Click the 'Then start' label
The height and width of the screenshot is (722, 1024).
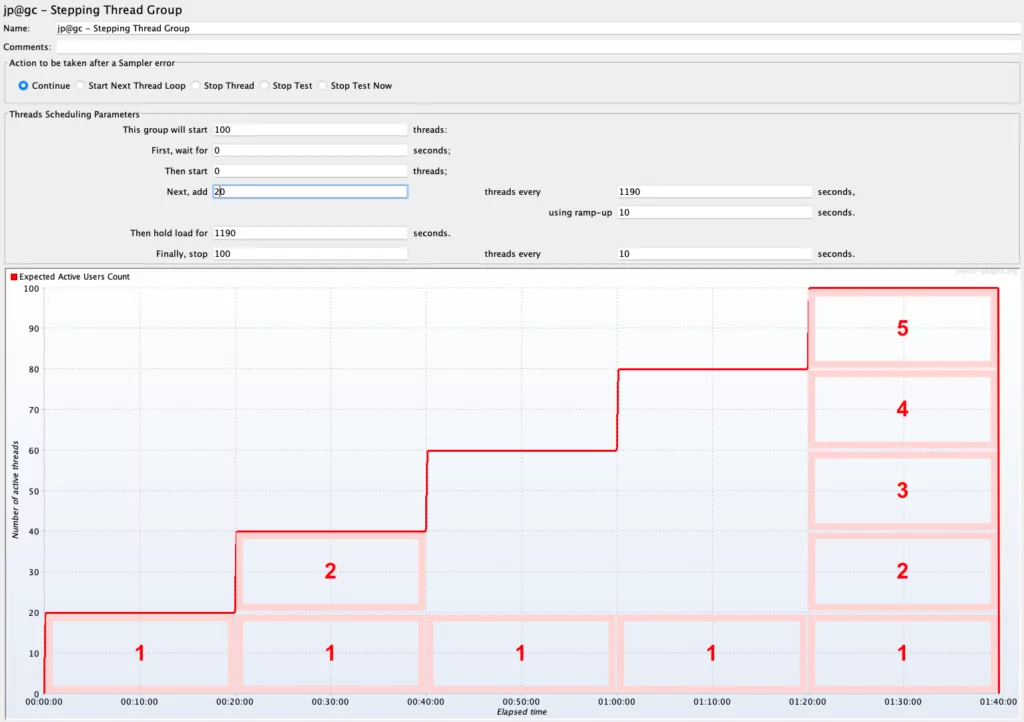[186, 171]
